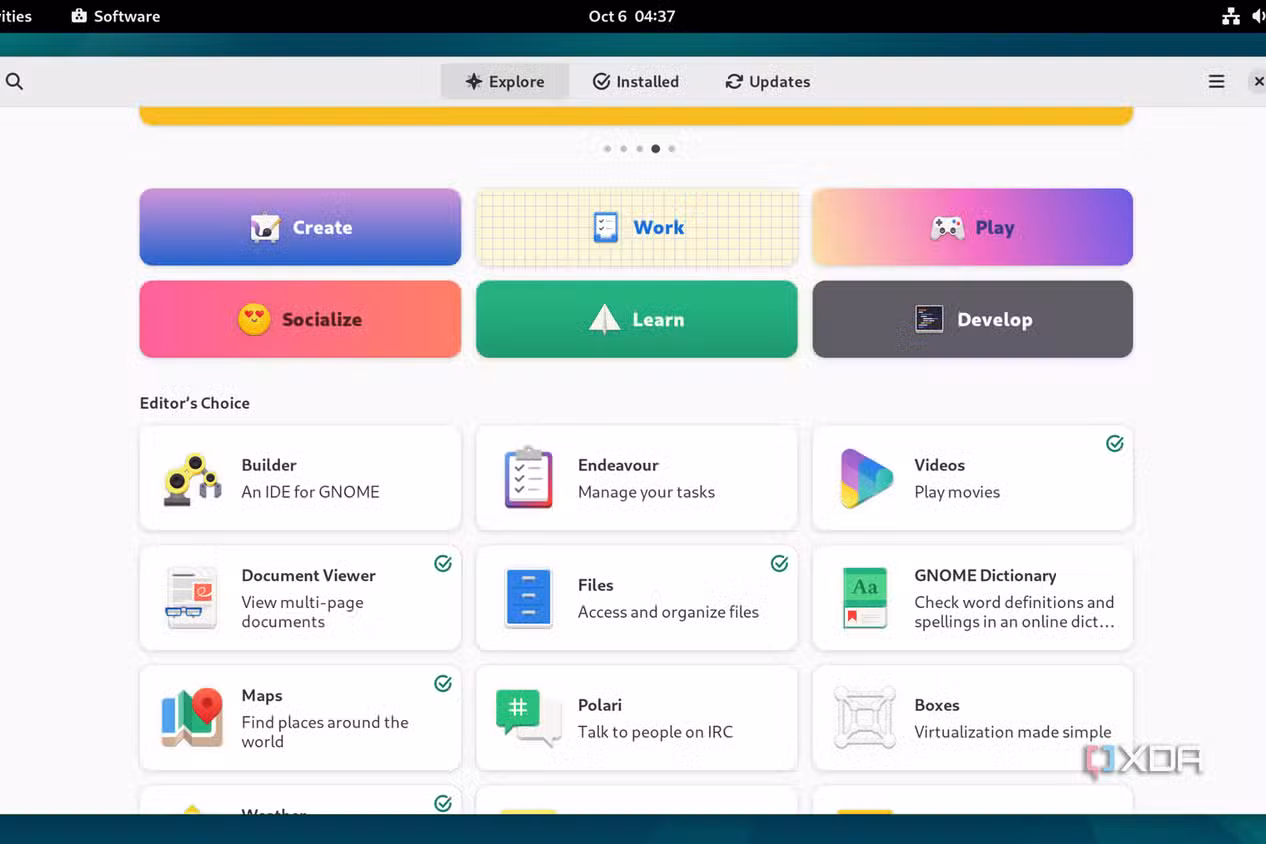Click the terminal icon on Develop
1266x844 pixels.
click(x=929, y=319)
